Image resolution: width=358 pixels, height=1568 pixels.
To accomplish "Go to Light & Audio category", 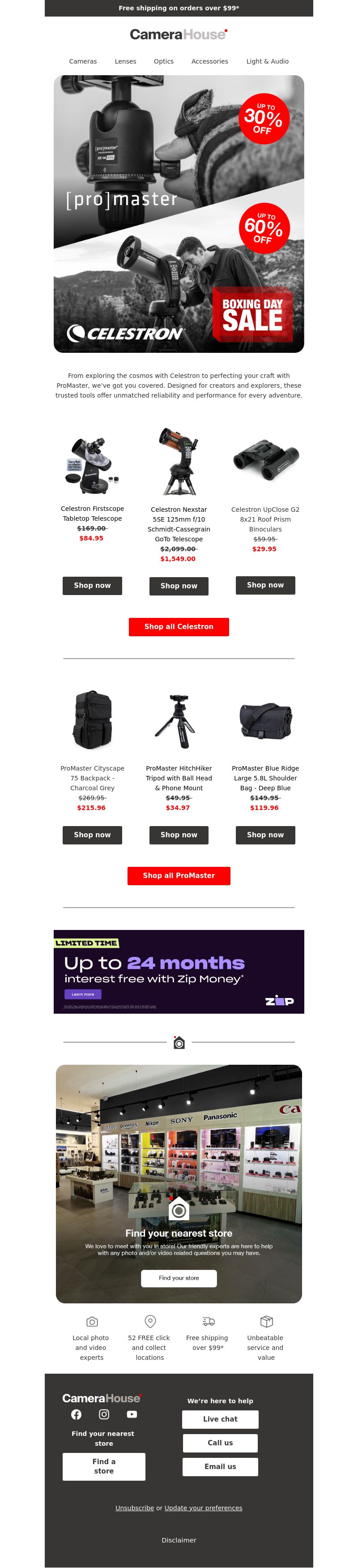I will (x=267, y=61).
